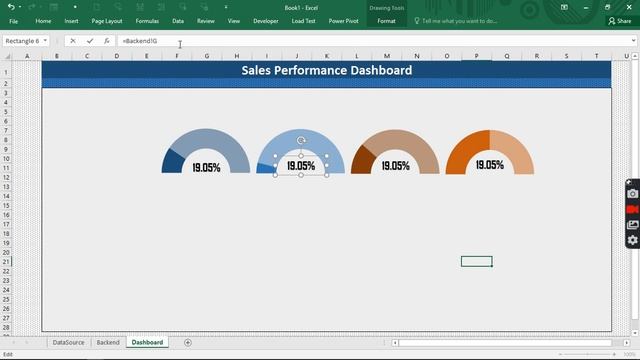Open the Review ribbon tab

pos(206,21)
